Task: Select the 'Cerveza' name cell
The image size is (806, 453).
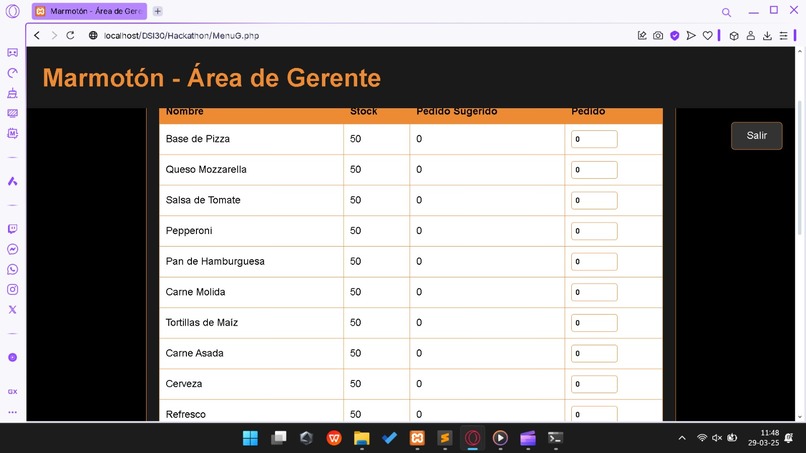Action: coord(251,384)
